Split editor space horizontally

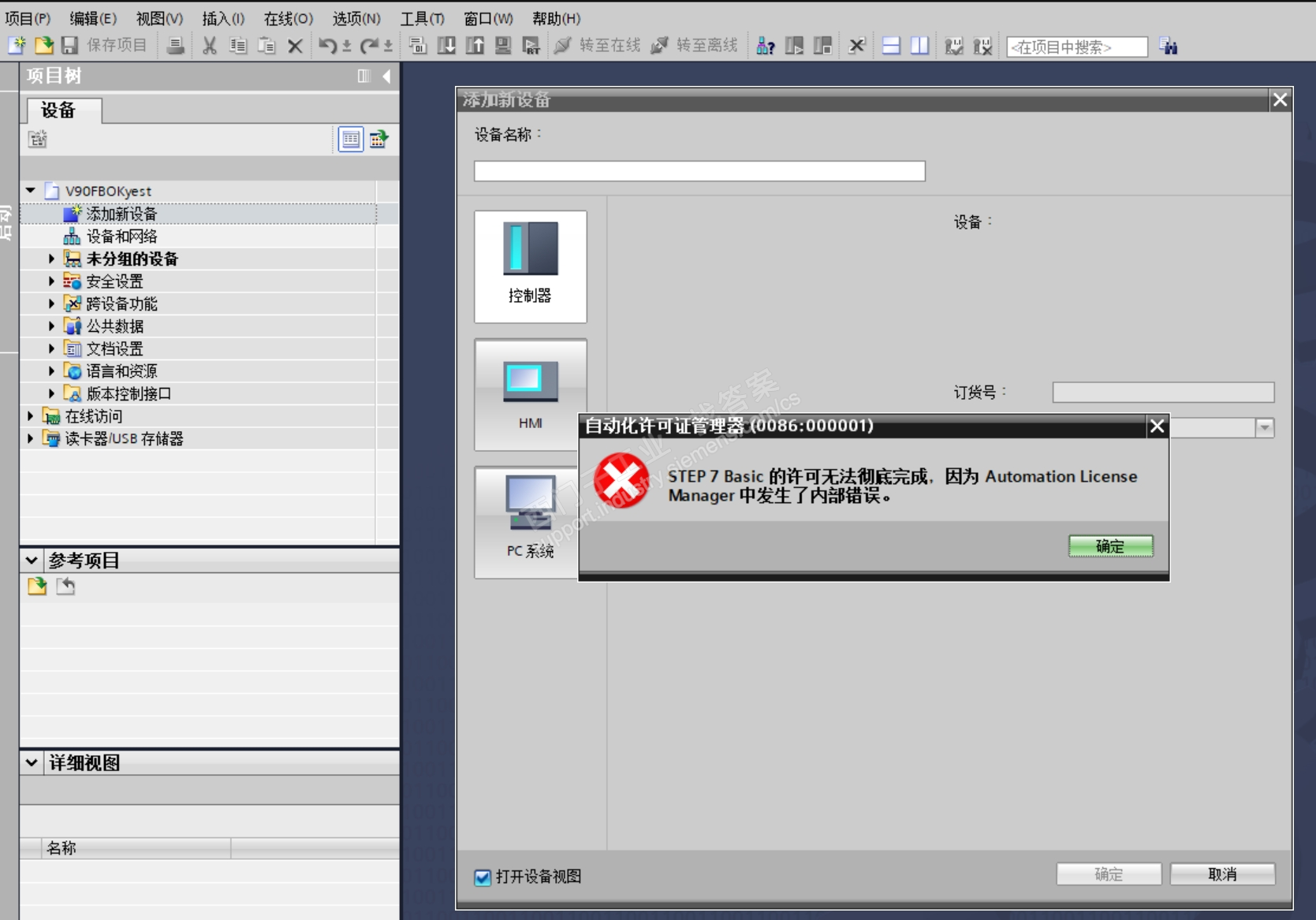click(x=891, y=46)
